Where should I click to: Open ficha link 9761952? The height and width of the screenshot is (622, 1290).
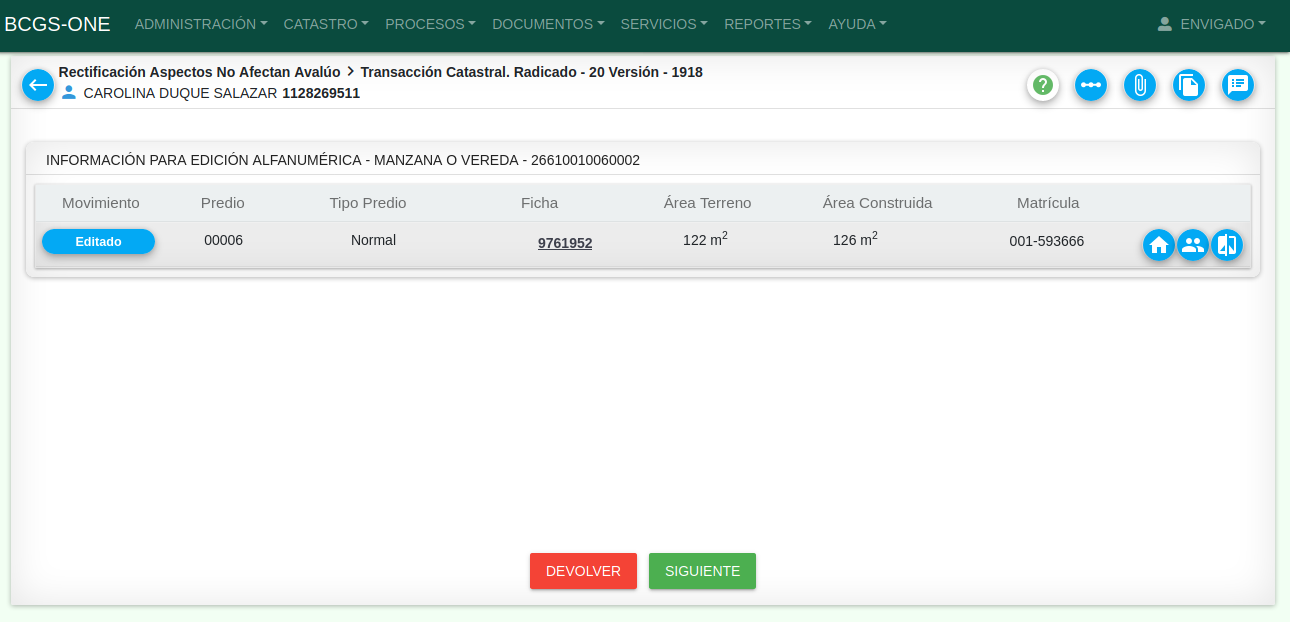point(565,243)
